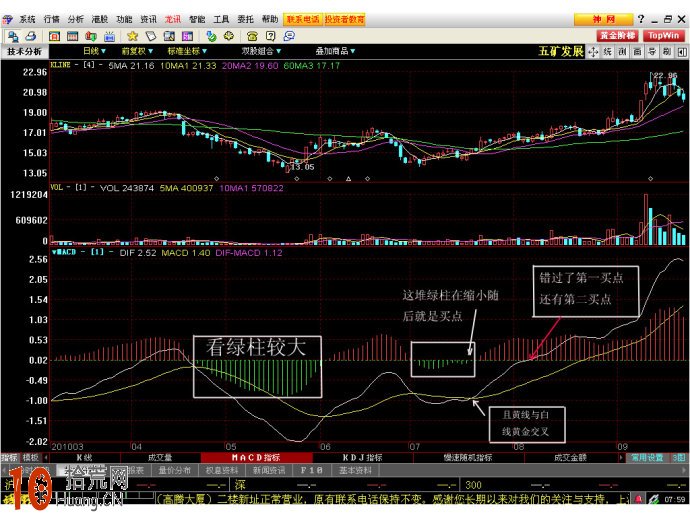The height and width of the screenshot is (517, 690).
Task: Open the 系统 menu
Action: (x=27, y=19)
